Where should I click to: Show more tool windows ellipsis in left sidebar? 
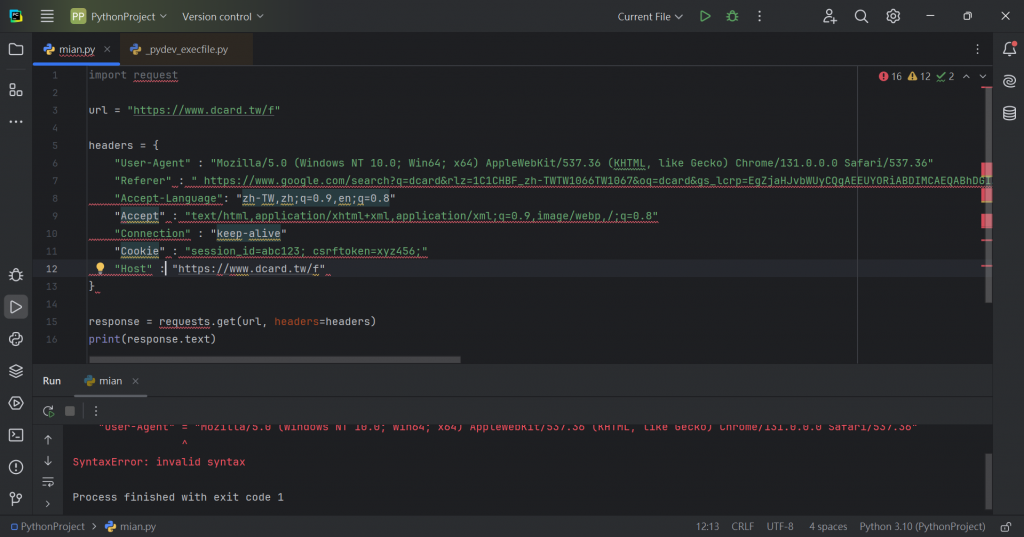point(16,122)
